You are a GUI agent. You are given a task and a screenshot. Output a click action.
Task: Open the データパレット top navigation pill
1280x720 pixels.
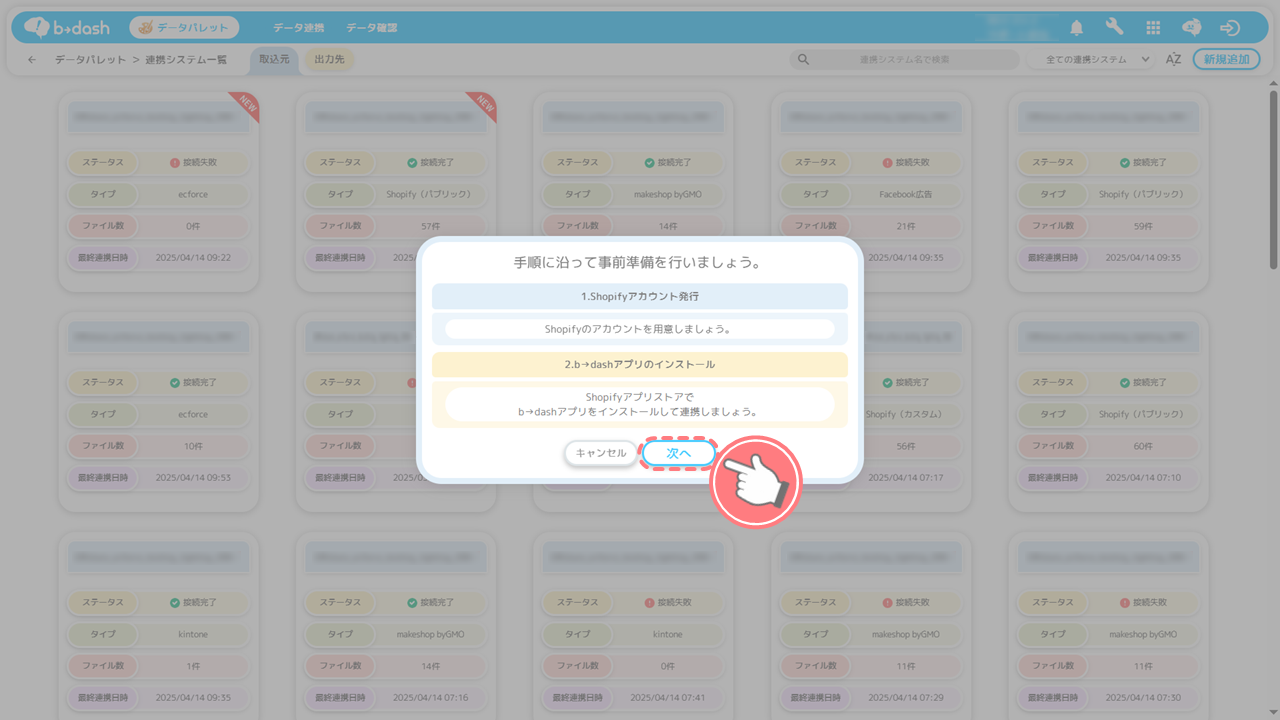pos(184,28)
